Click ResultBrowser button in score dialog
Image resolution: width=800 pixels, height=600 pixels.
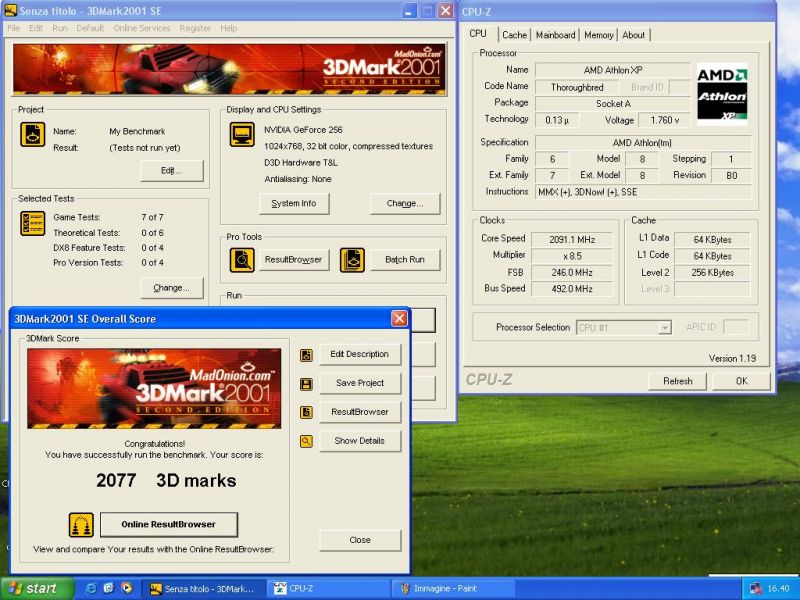(360, 412)
